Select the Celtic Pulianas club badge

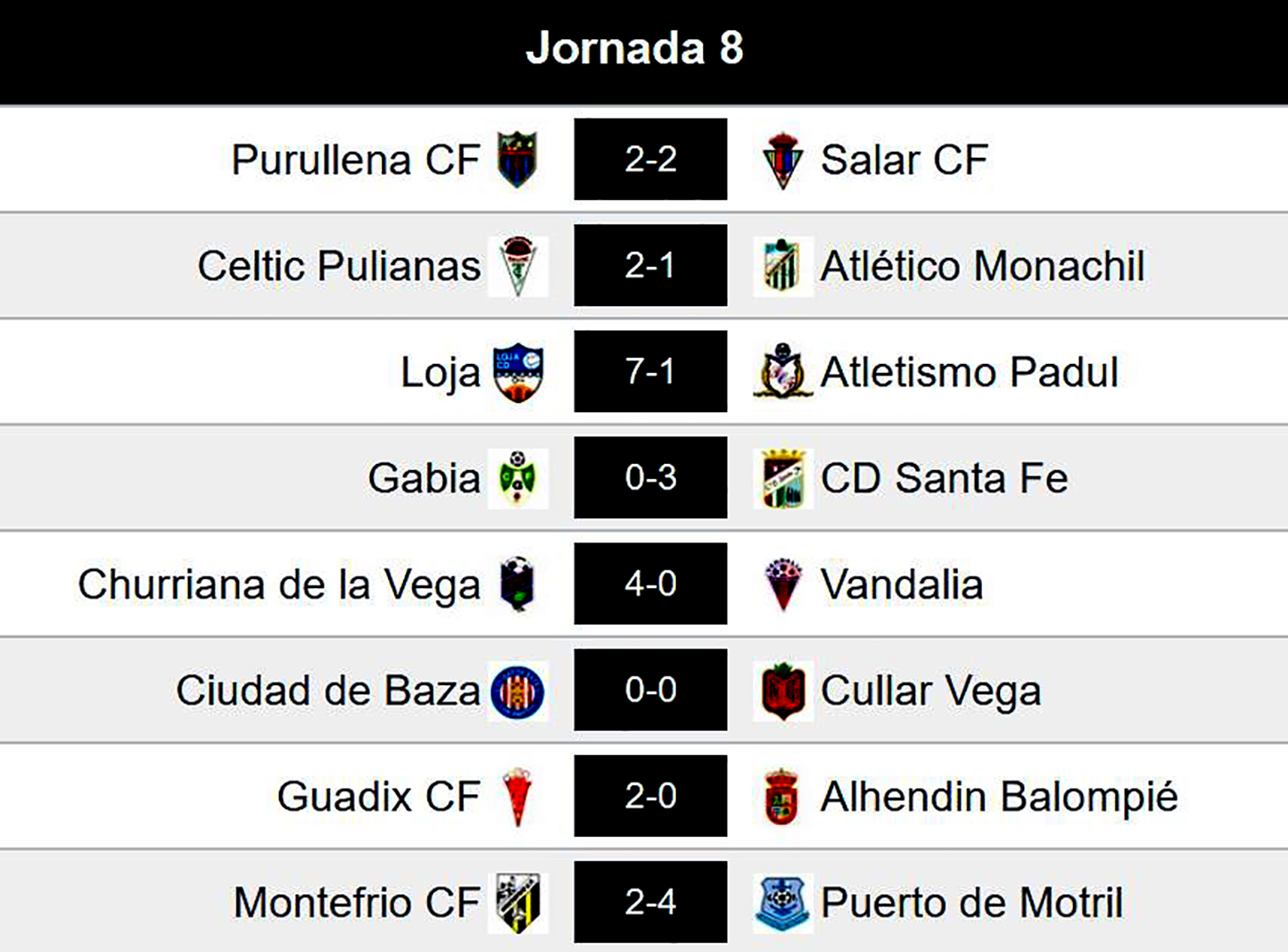(517, 266)
